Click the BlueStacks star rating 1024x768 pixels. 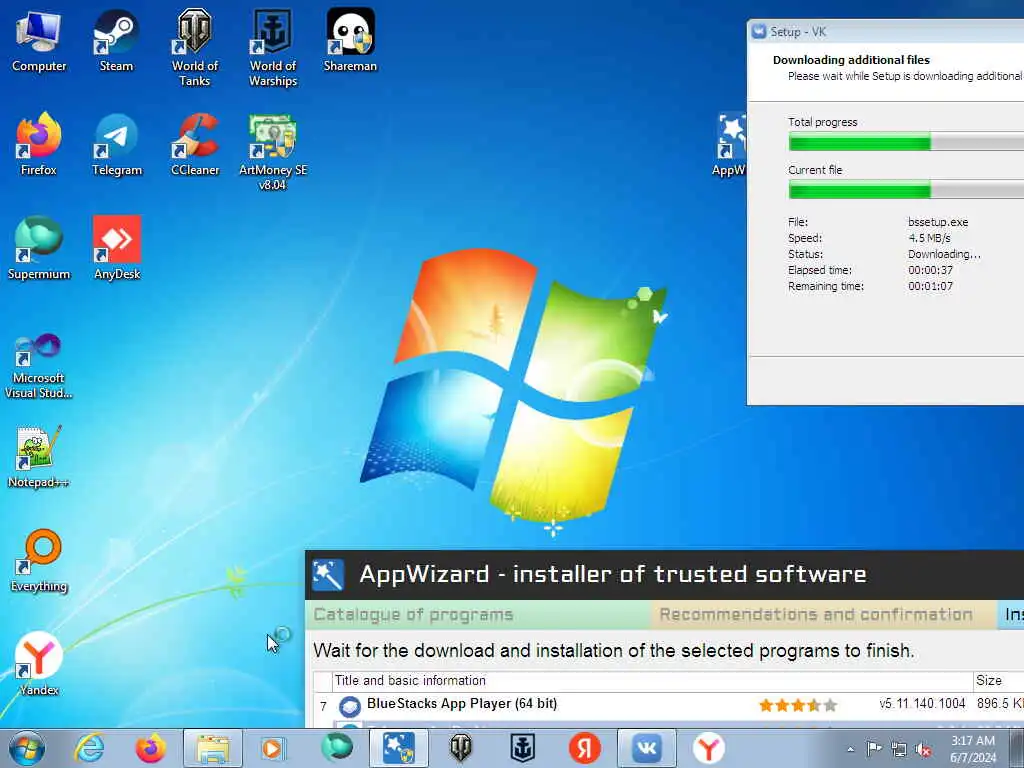click(797, 705)
